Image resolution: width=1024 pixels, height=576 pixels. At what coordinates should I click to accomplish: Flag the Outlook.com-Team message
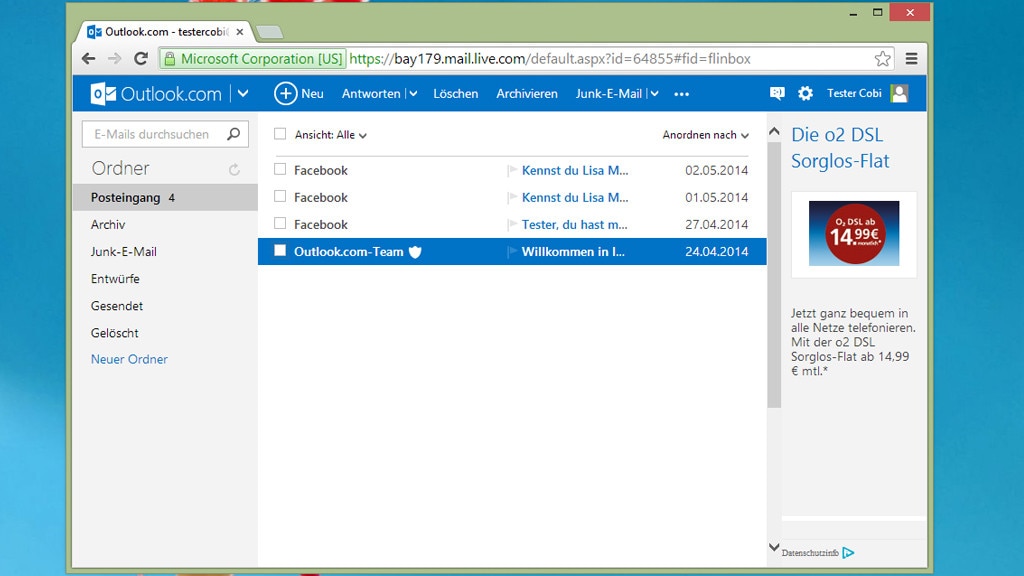tap(513, 251)
